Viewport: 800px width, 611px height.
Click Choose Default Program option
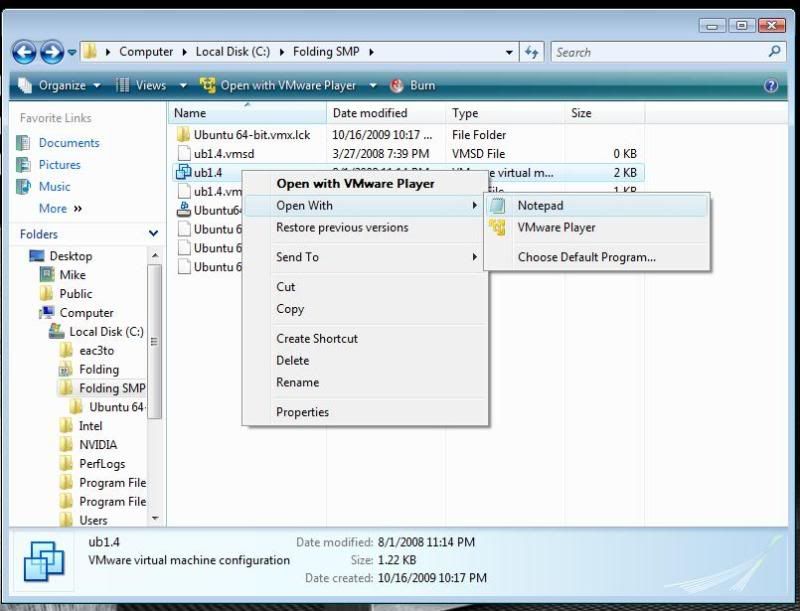point(586,257)
